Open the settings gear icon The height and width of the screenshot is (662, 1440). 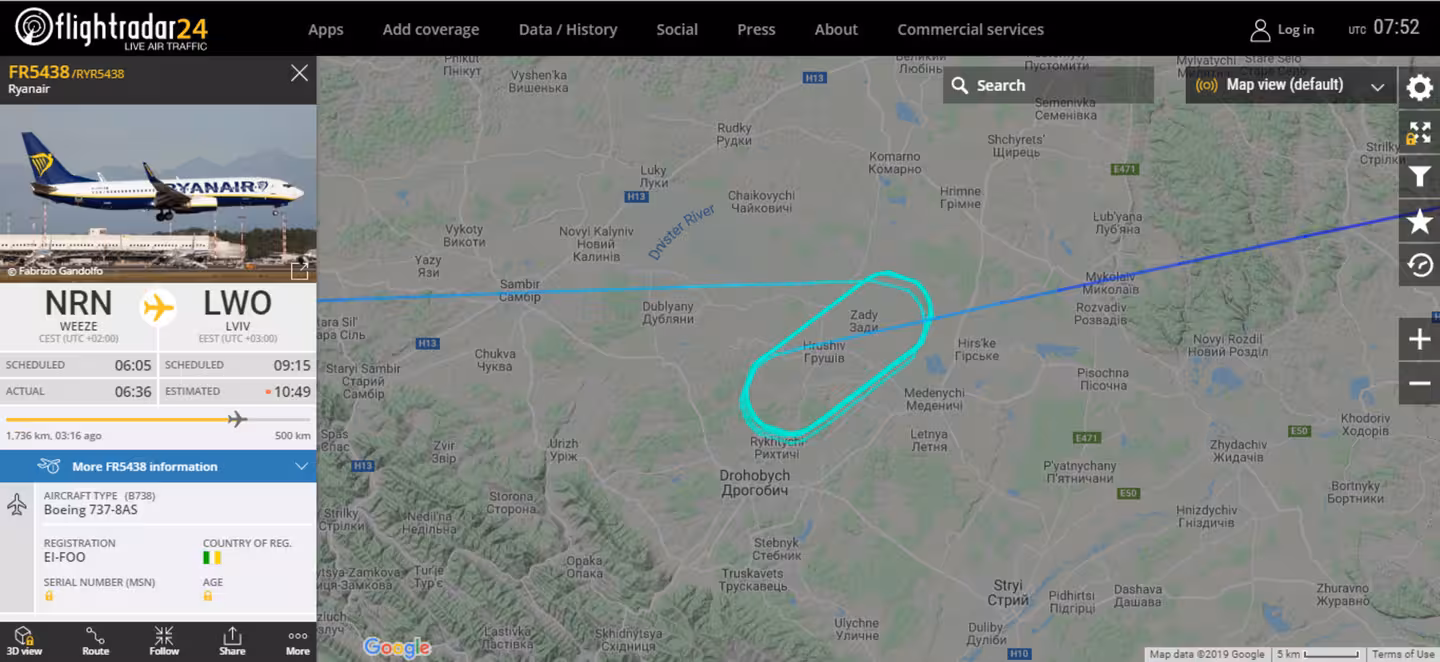[x=1419, y=88]
